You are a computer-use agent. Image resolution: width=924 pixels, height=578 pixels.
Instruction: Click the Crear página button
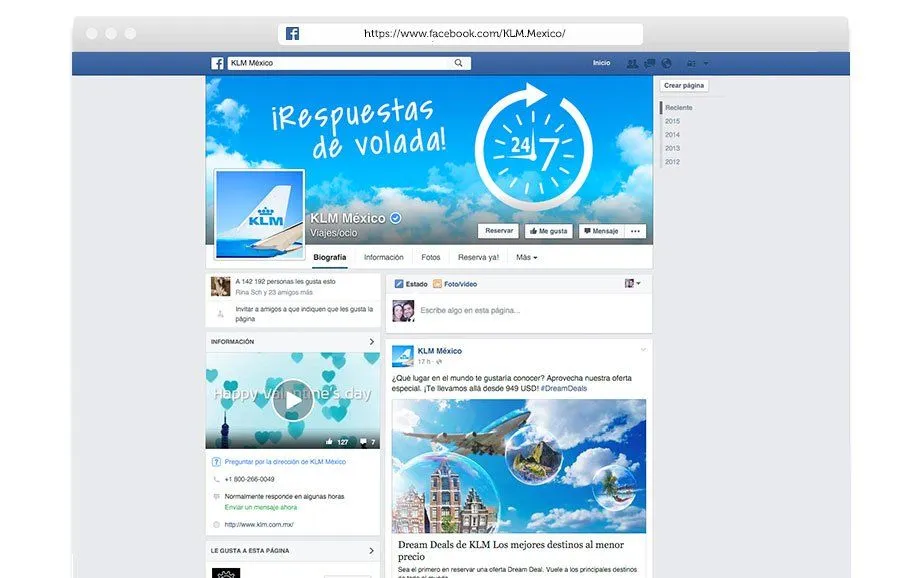click(684, 85)
